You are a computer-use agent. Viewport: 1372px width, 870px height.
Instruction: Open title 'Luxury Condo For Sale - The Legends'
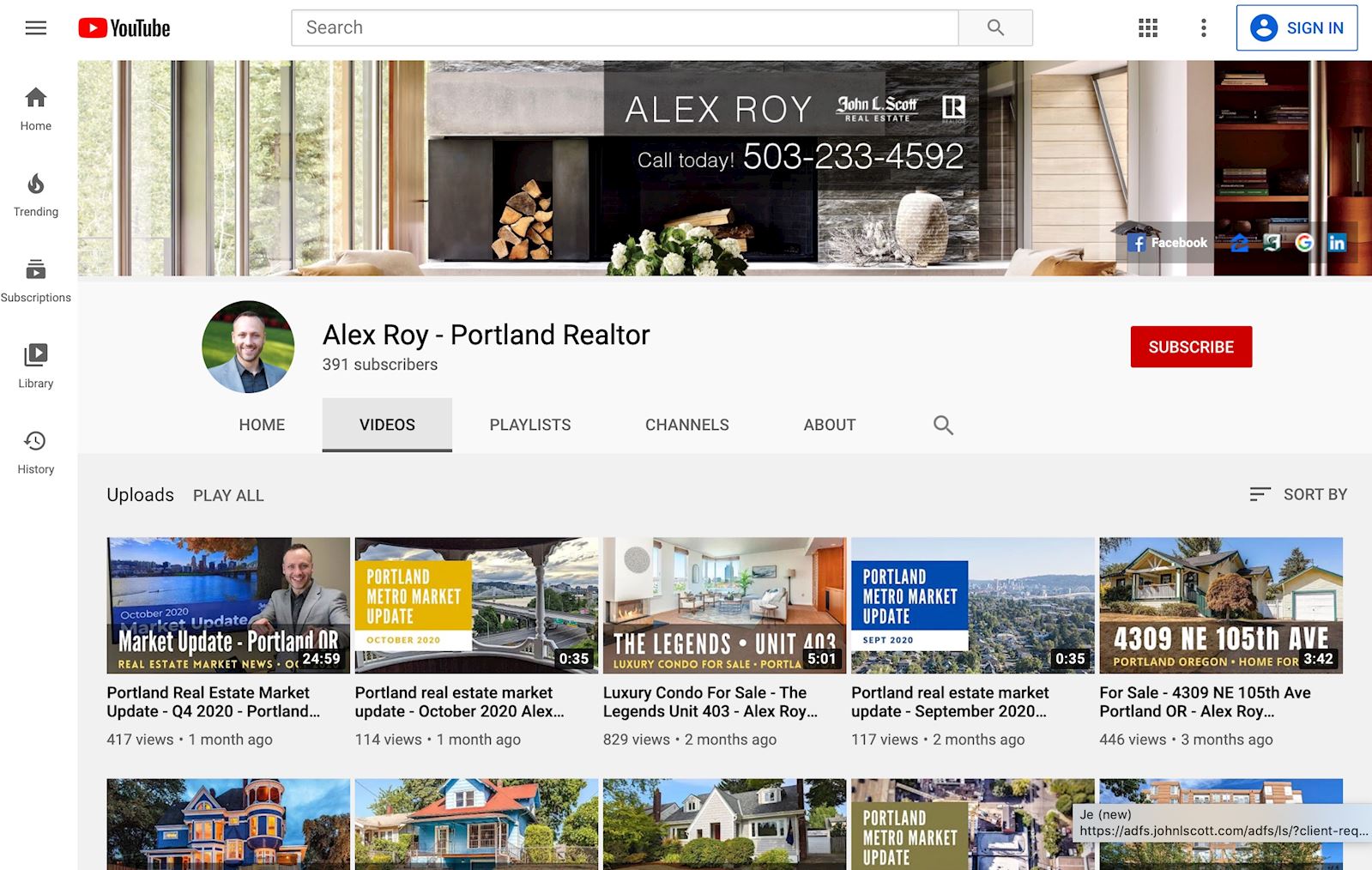click(x=710, y=702)
